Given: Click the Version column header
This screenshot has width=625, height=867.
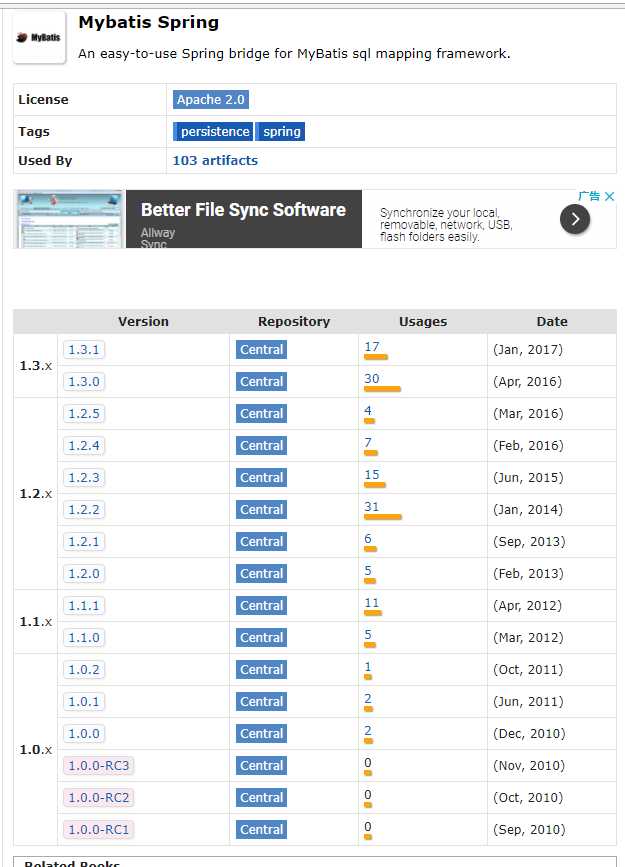Looking at the screenshot, I should click(x=143, y=322).
